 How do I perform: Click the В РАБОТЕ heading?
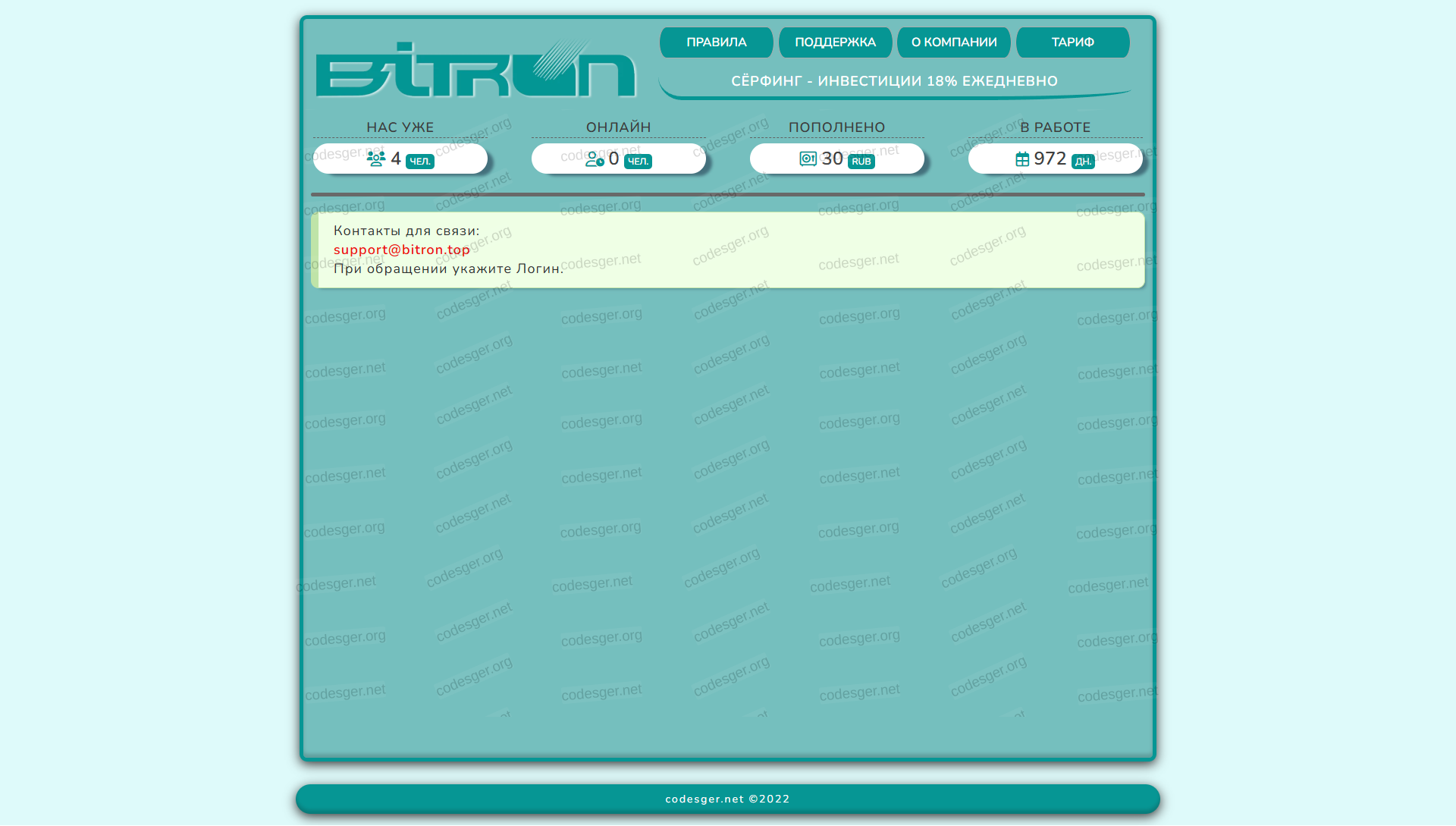[1055, 127]
